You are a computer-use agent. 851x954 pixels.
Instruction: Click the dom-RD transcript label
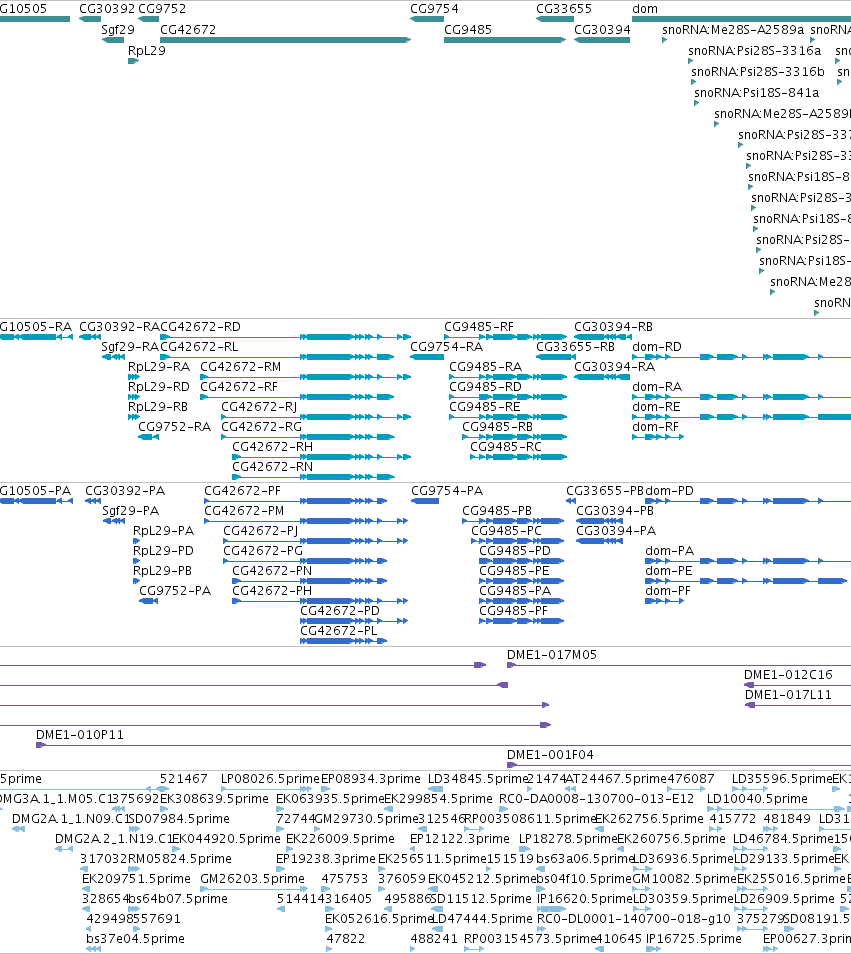(x=657, y=347)
